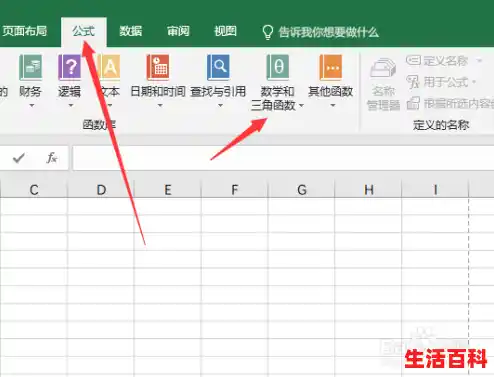
Task: Switch to the 视图 tab
Action: [x=225, y=31]
